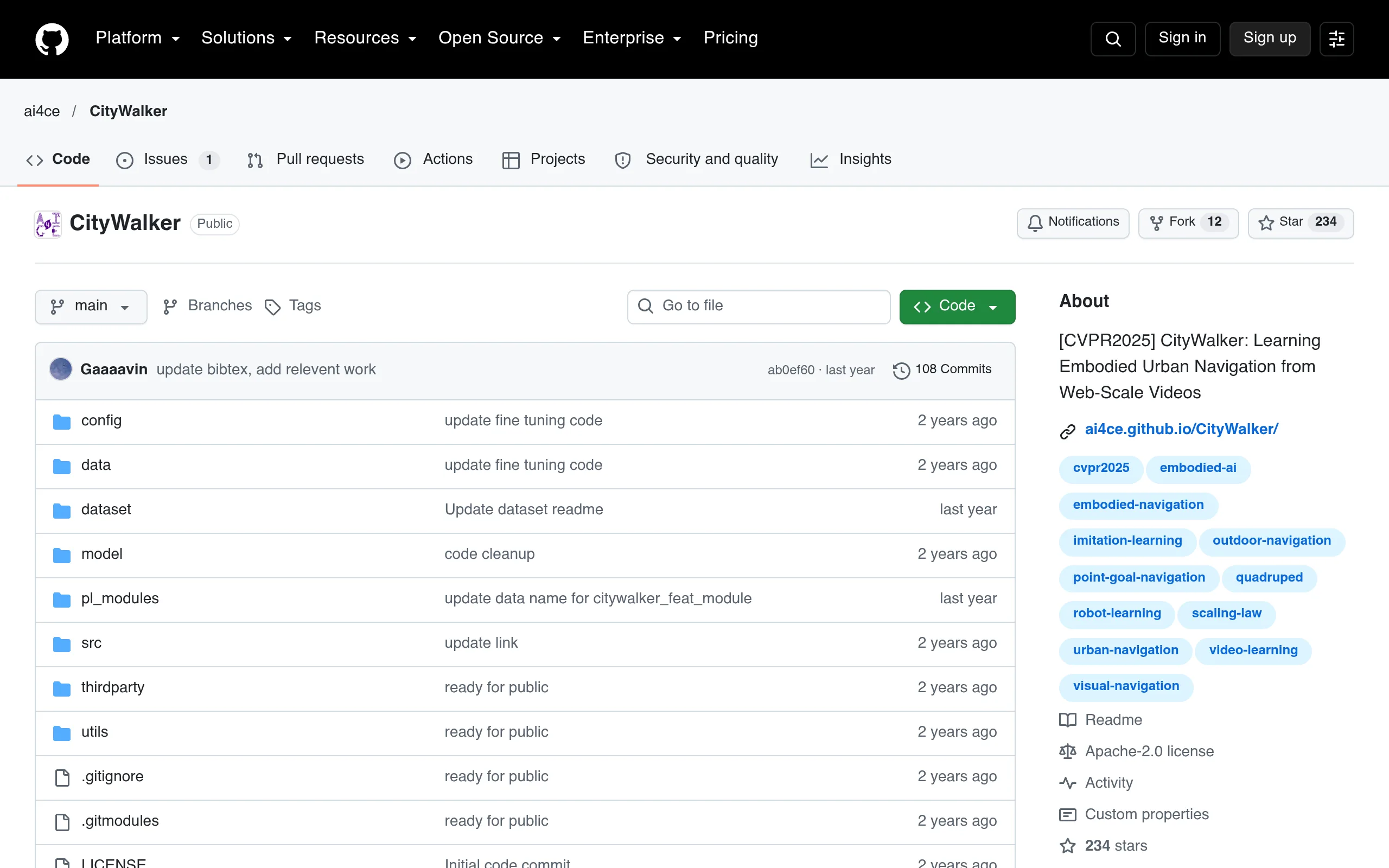The image size is (1389, 868).
Task: Open Custom properties in About
Action: [x=1133, y=814]
